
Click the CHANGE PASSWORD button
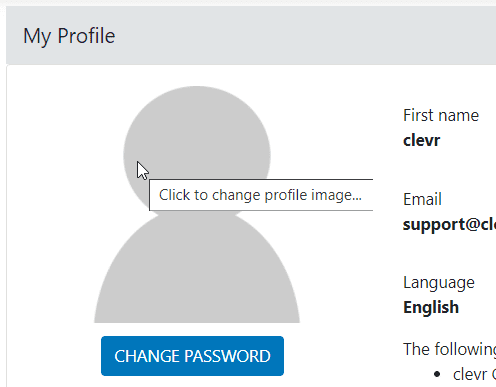pyautogui.click(x=192, y=356)
